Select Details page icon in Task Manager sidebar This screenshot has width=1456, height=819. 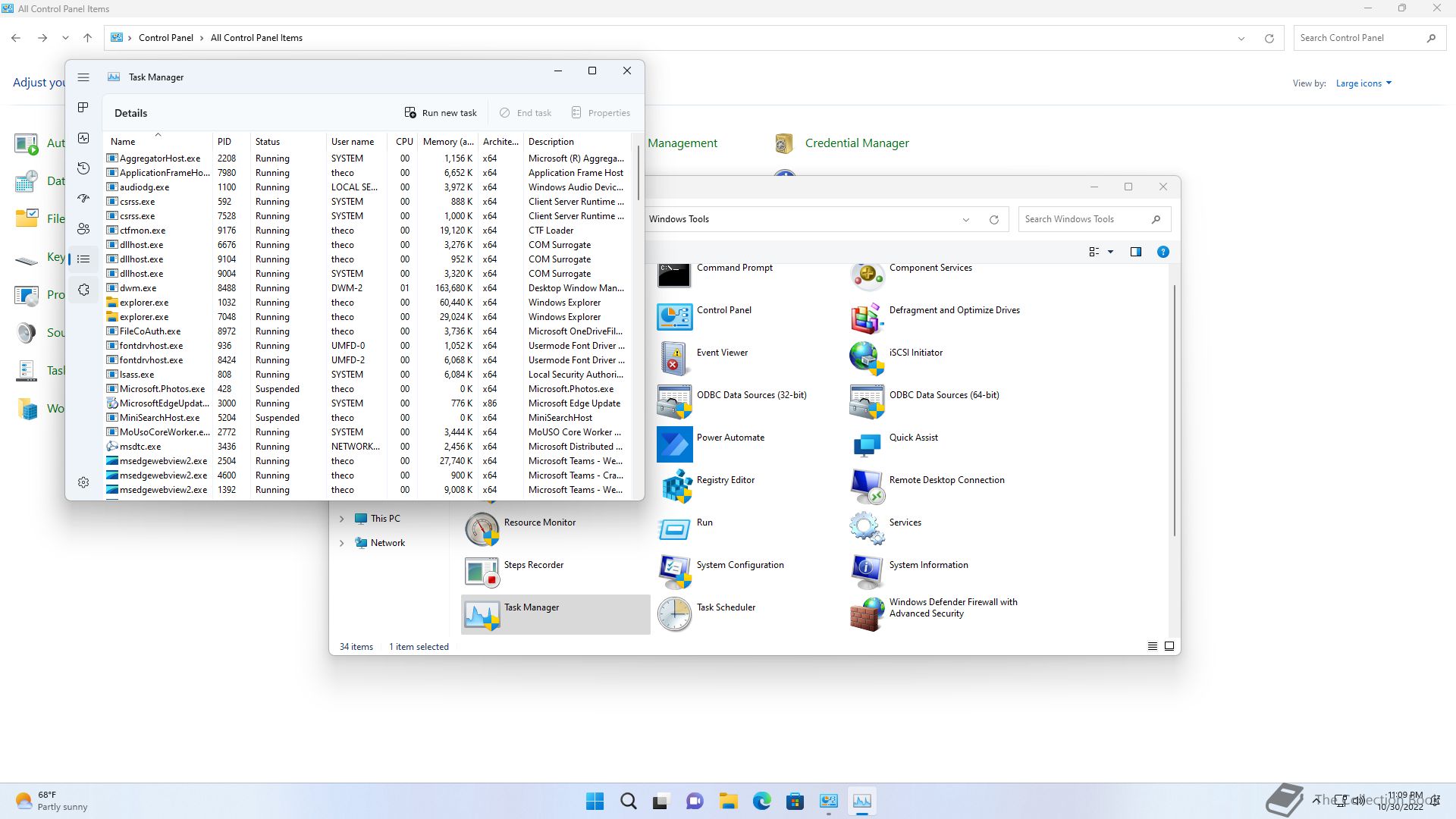(x=83, y=259)
